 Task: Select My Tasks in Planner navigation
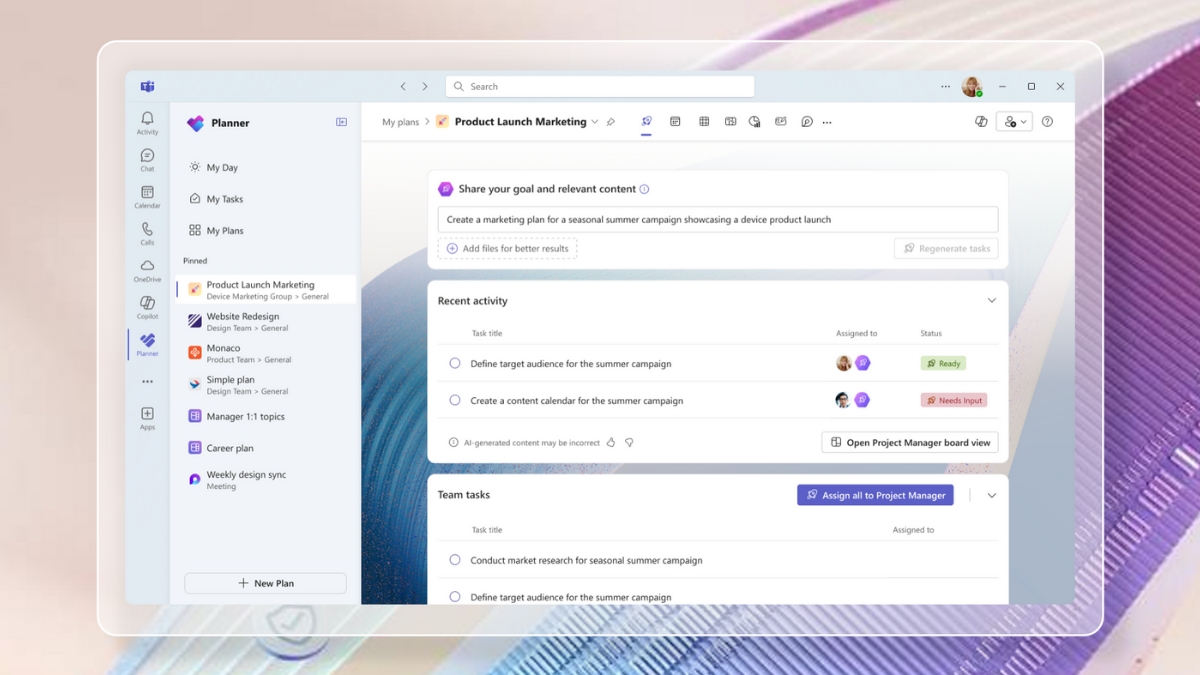[224, 199]
